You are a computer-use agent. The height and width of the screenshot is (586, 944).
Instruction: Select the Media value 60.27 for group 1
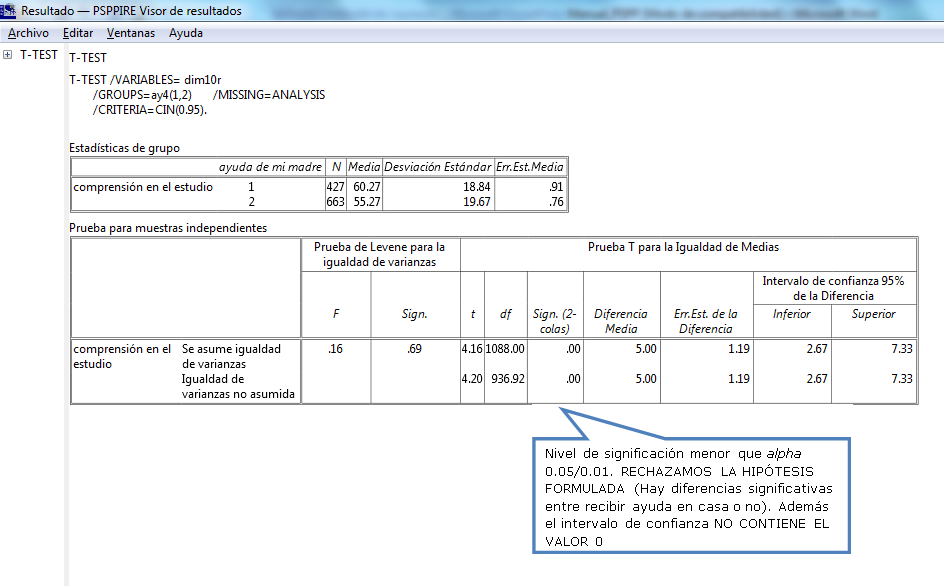[368, 184]
